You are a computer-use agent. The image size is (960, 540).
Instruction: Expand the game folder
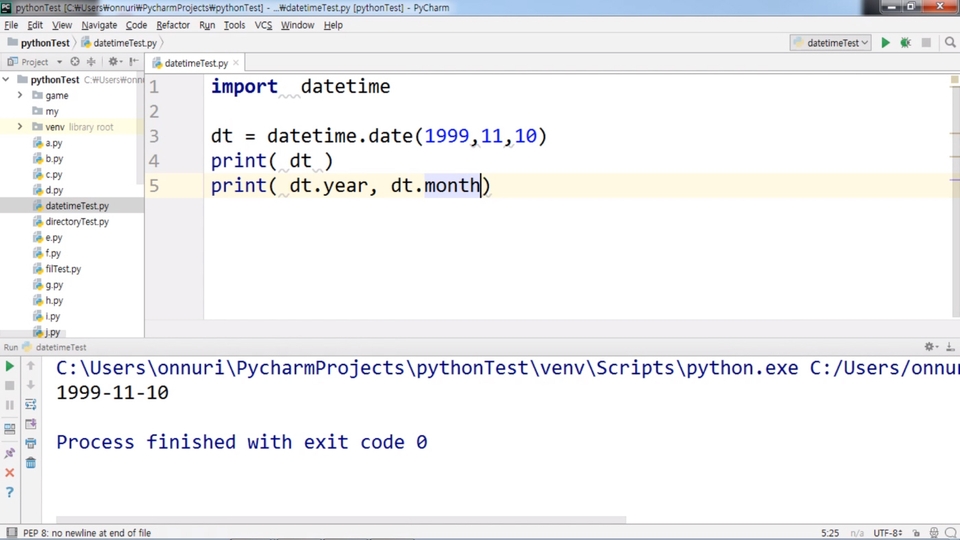[20, 96]
